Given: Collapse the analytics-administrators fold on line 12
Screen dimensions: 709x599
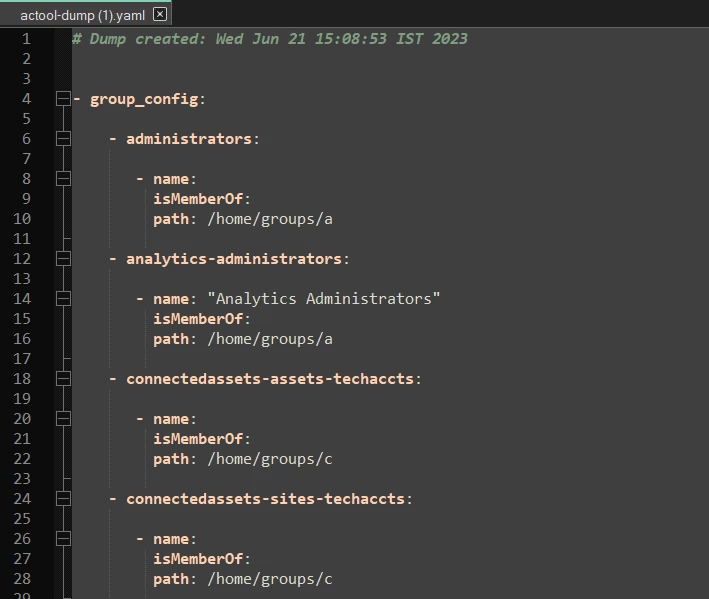Looking at the screenshot, I should coord(63,259).
